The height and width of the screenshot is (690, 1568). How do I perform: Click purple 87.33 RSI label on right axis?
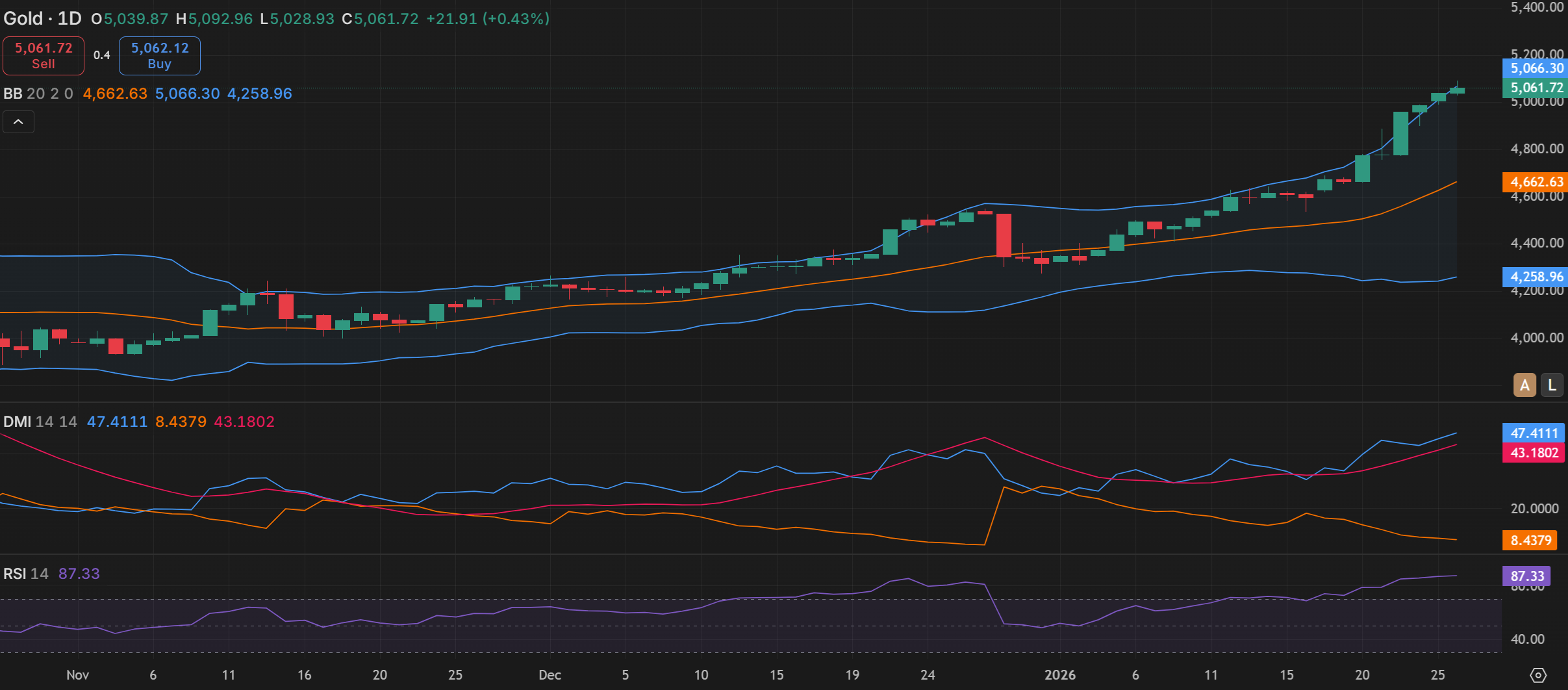click(1526, 576)
